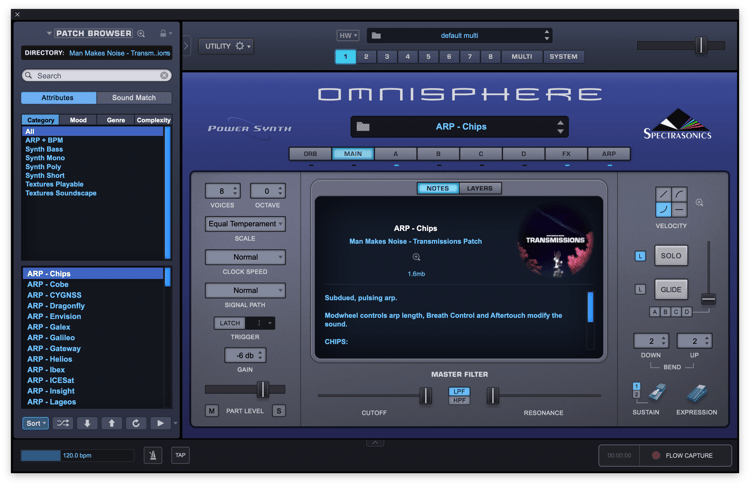750x486 pixels.
Task: Click the default multi stepper arrows
Action: pos(546,35)
